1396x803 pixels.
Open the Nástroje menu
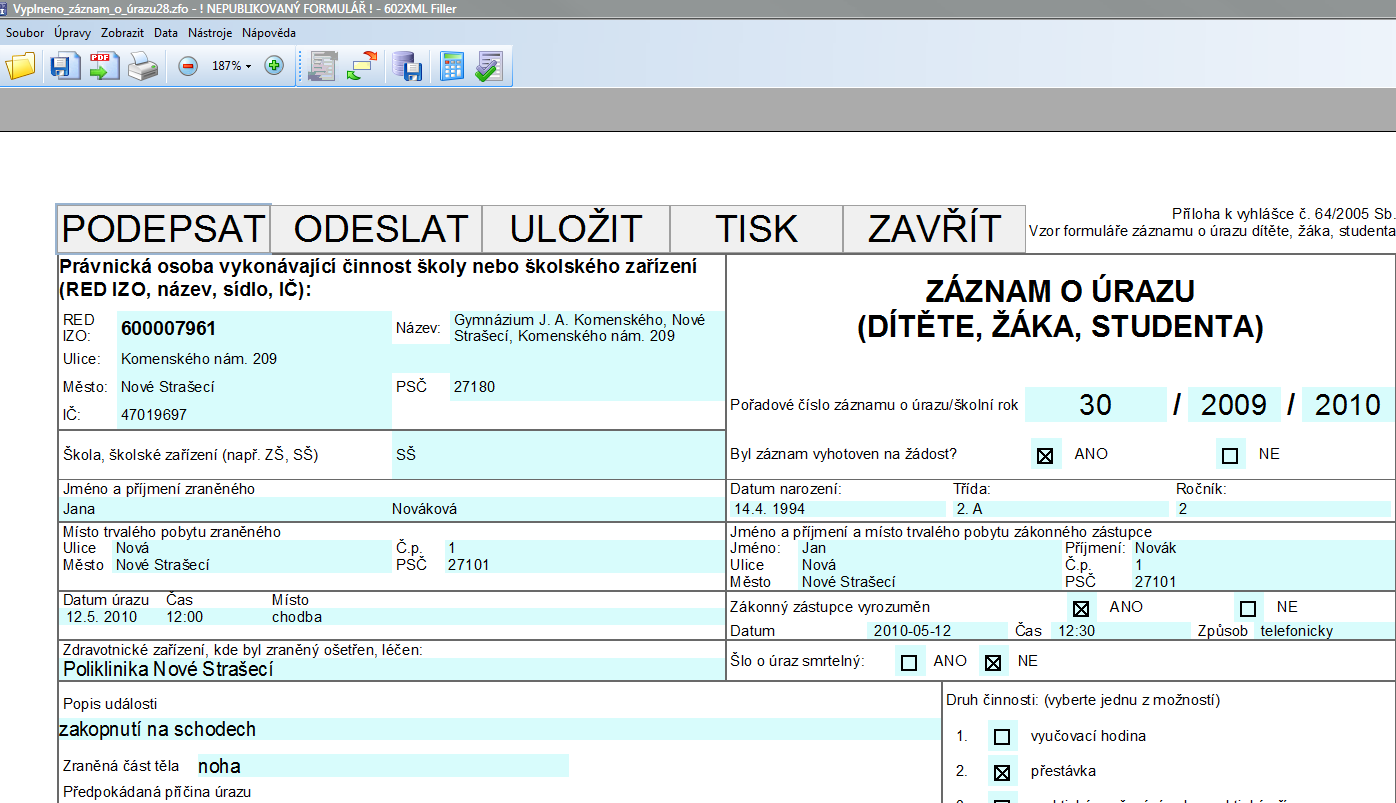pos(210,33)
